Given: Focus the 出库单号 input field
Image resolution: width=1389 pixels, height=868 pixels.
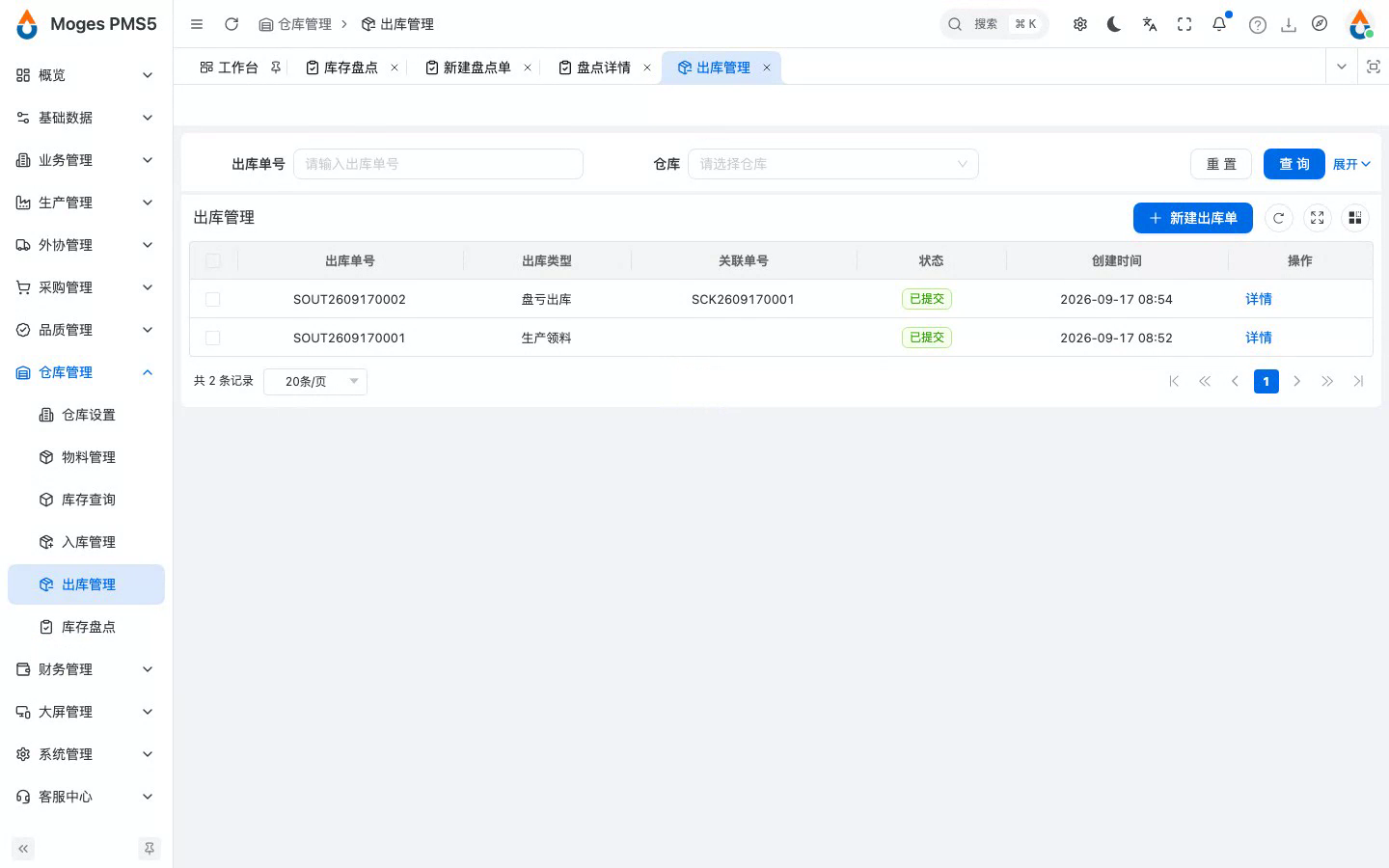Looking at the screenshot, I should click(x=438, y=164).
